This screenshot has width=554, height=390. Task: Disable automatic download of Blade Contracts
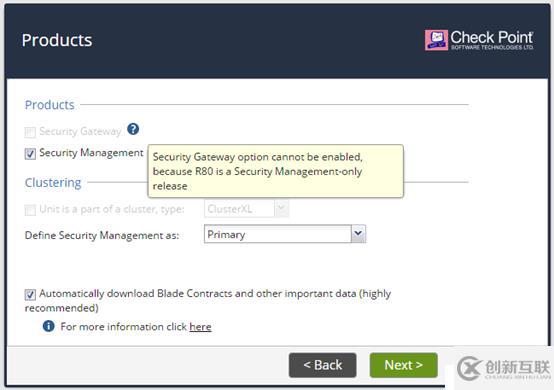pos(30,294)
